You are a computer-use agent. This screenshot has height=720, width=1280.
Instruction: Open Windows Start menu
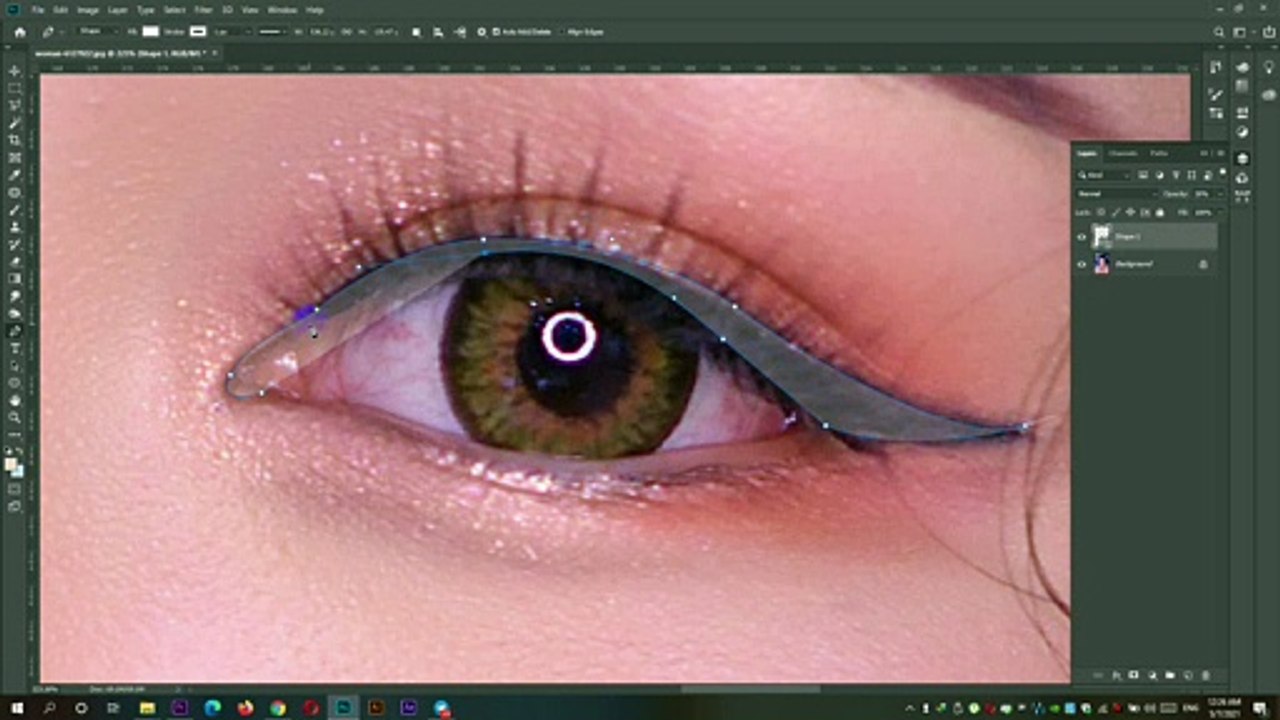17,708
